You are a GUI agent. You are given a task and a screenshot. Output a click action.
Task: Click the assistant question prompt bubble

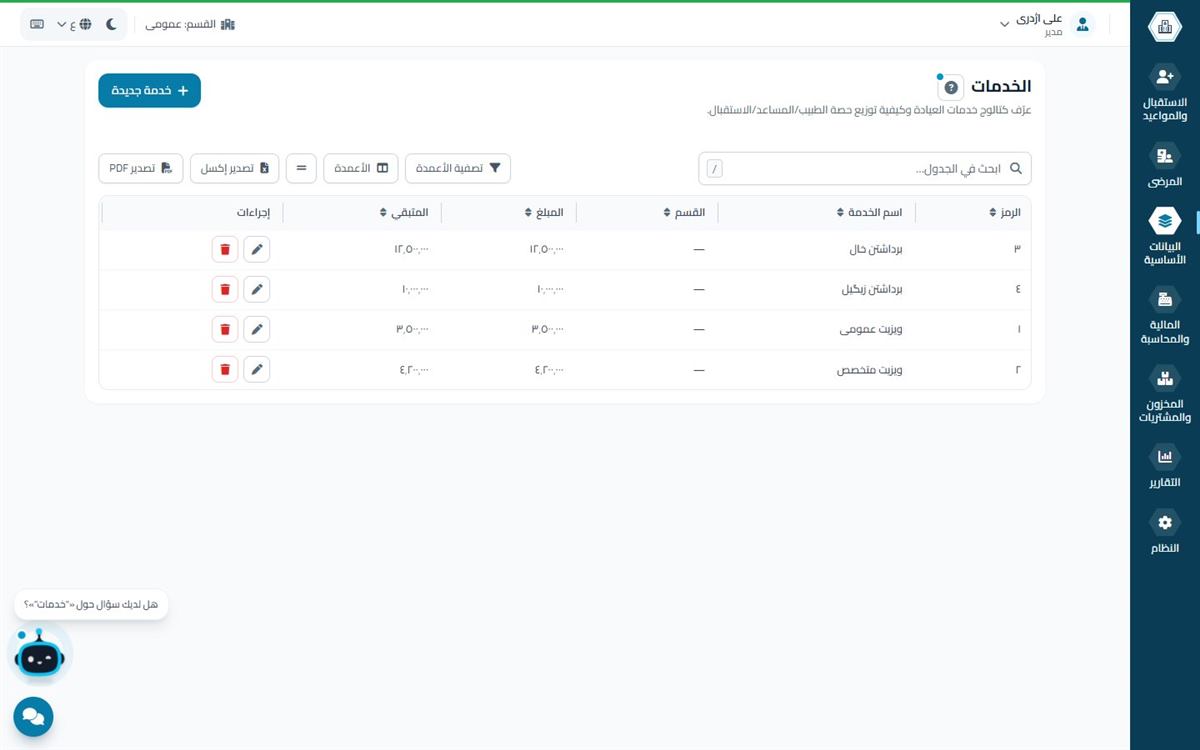point(91,604)
